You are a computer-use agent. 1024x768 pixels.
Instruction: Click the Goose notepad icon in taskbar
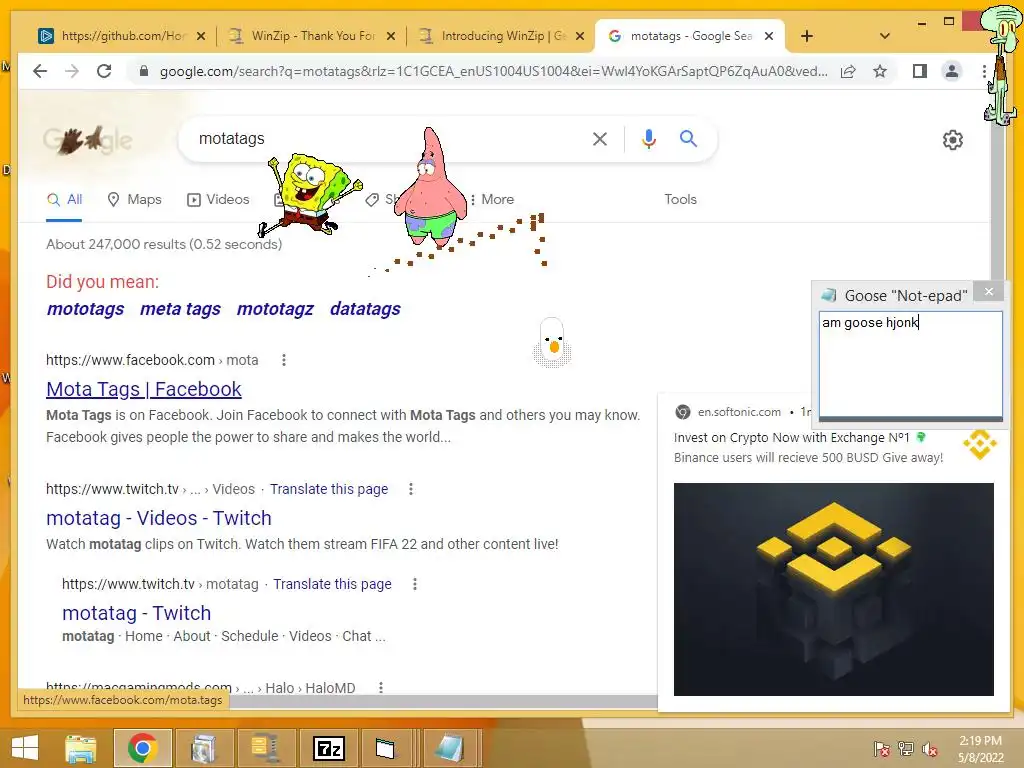[452, 748]
